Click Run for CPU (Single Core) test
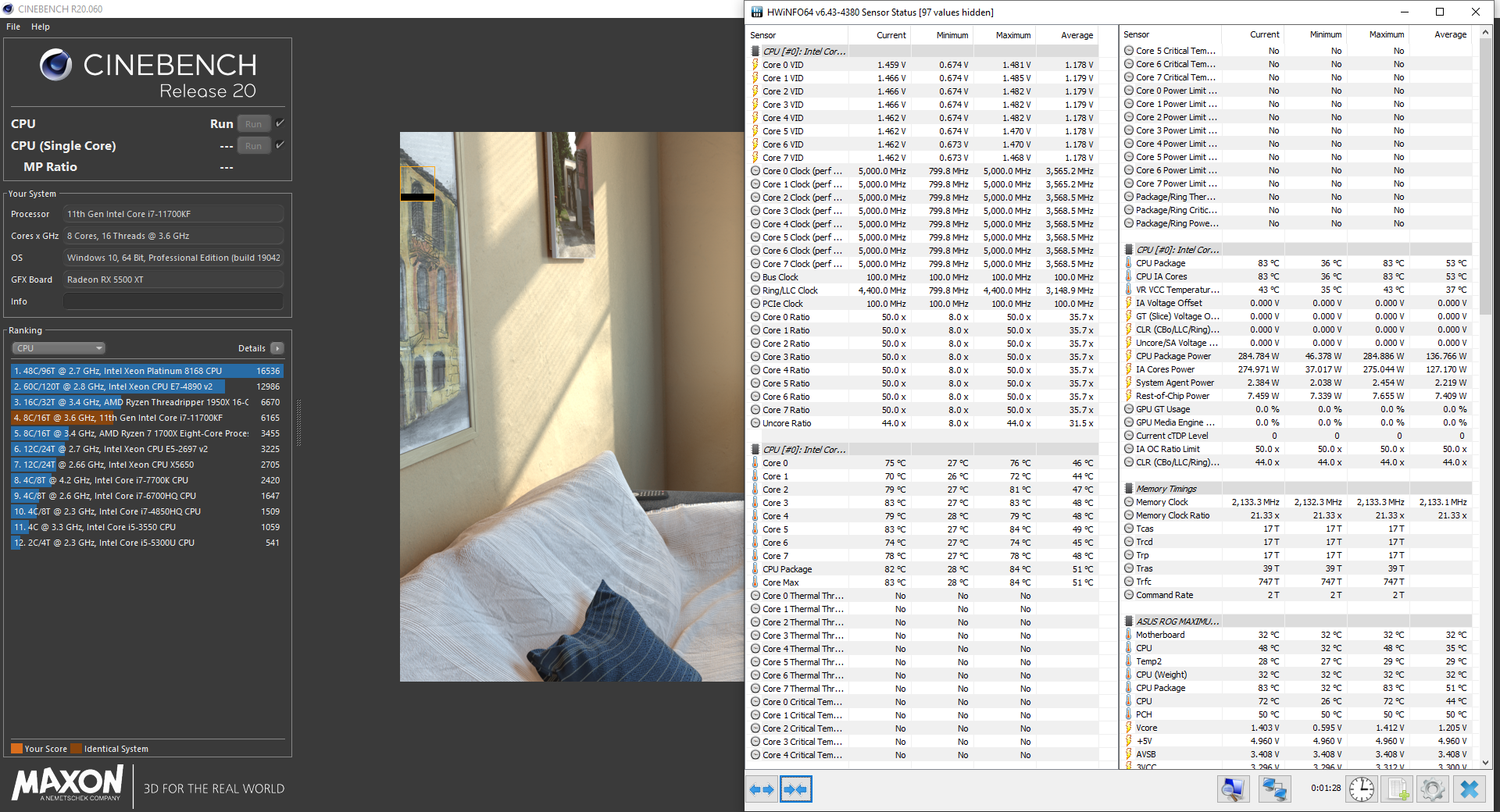The image size is (1500, 812). [254, 146]
